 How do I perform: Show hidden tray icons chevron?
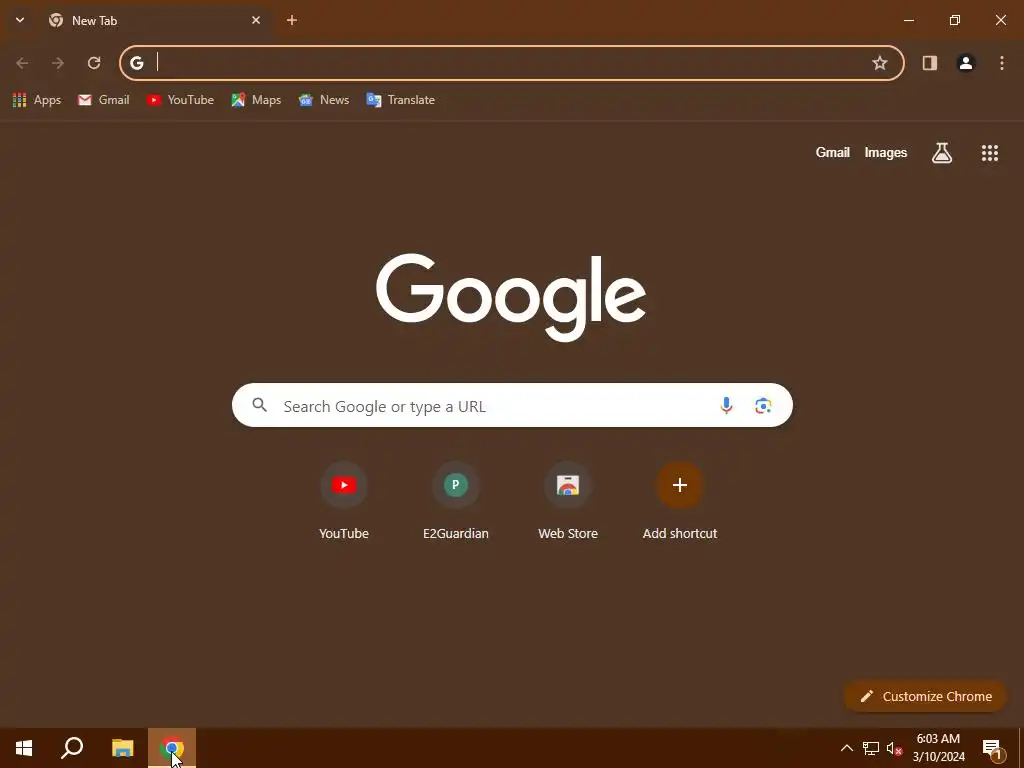pos(846,748)
